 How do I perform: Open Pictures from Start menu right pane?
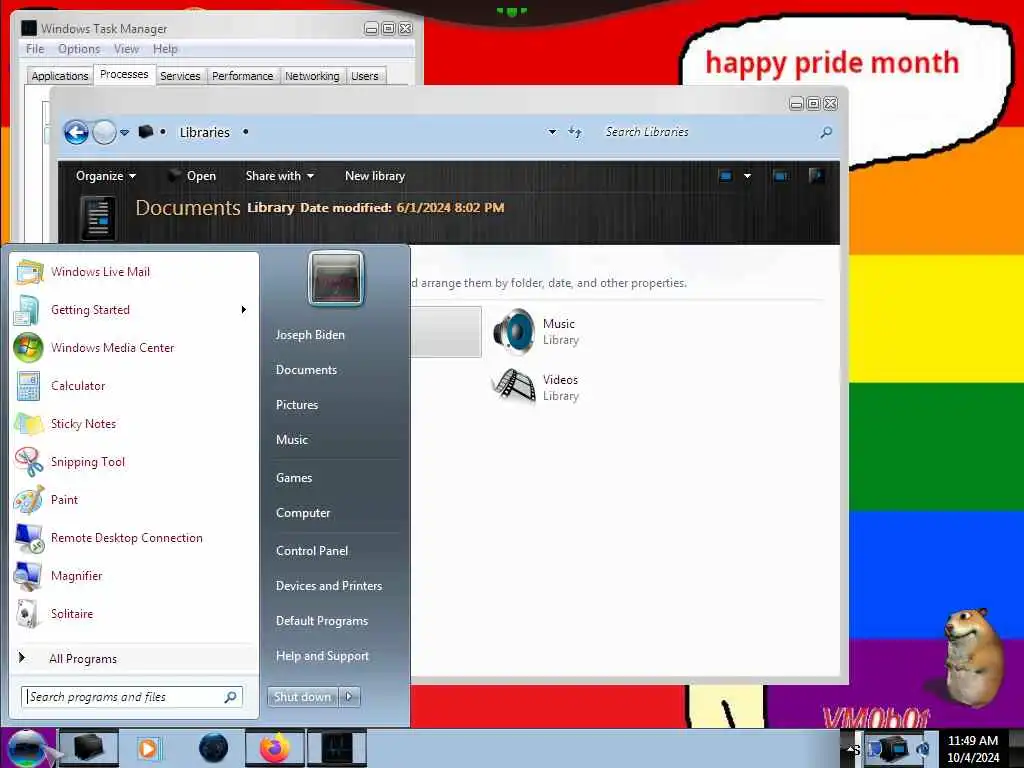pyautogui.click(x=297, y=405)
